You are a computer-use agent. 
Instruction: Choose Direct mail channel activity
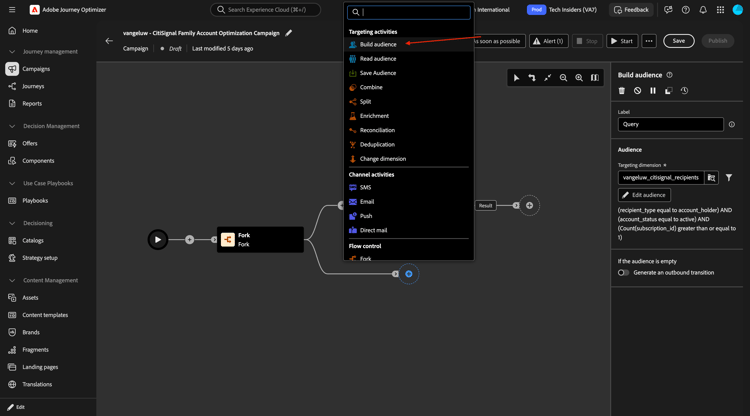point(408,230)
